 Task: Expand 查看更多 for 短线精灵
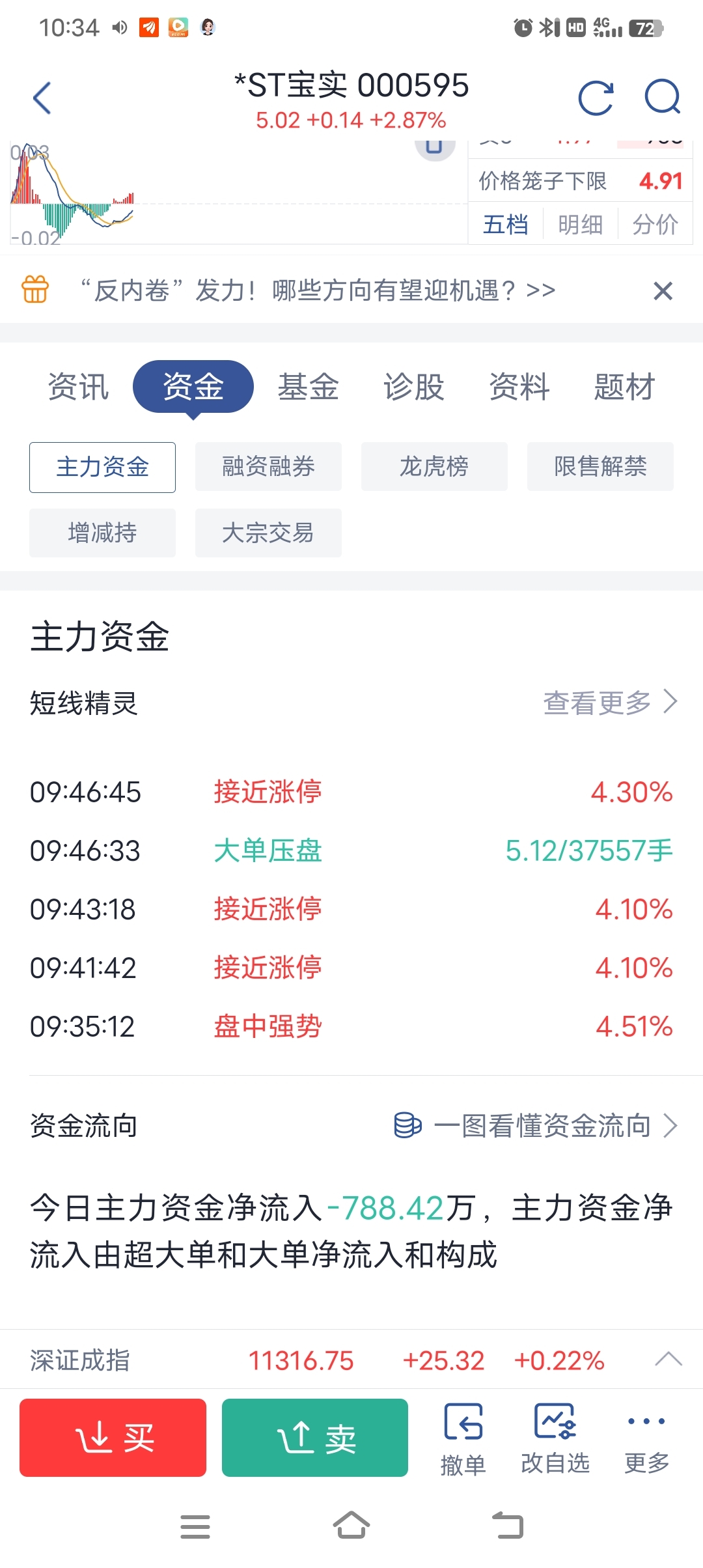click(x=611, y=702)
